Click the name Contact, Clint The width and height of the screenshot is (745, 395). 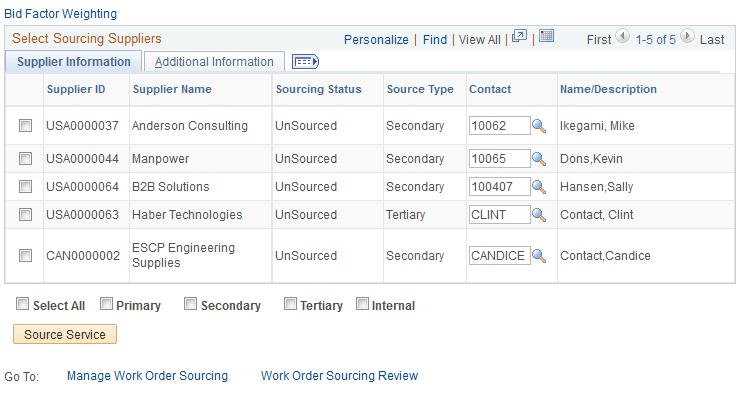point(597,215)
